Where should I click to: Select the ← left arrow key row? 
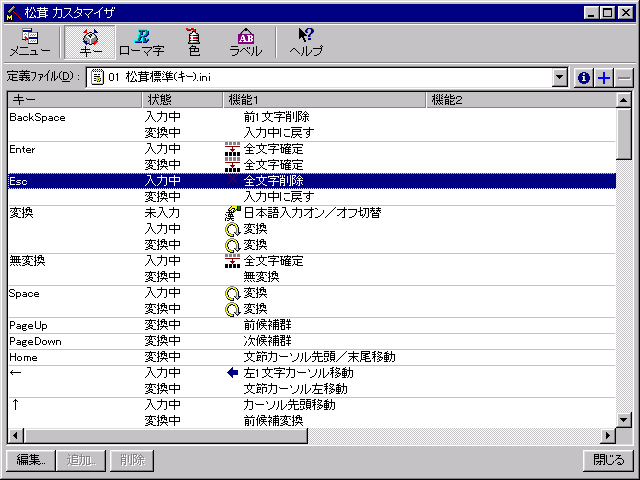[311, 373]
